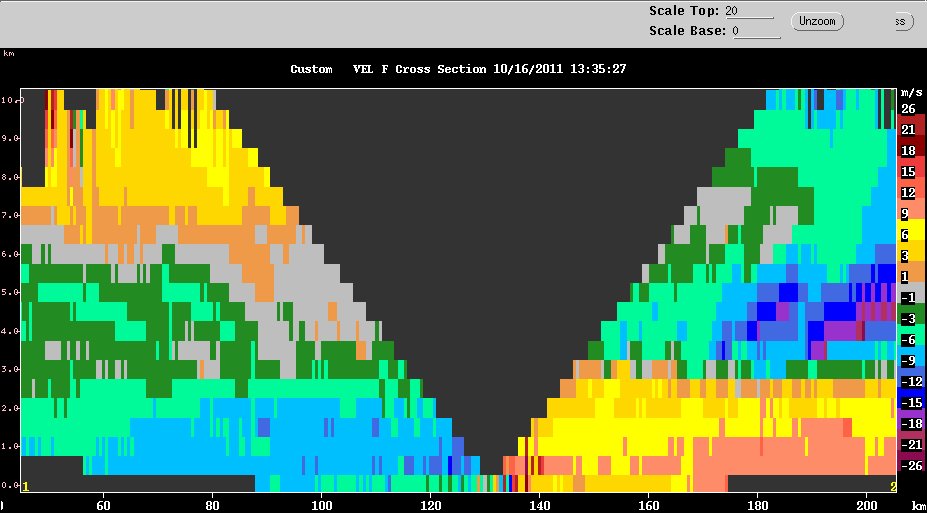Click the m/s unit label above legend
The height and width of the screenshot is (513, 927).
coord(911,93)
